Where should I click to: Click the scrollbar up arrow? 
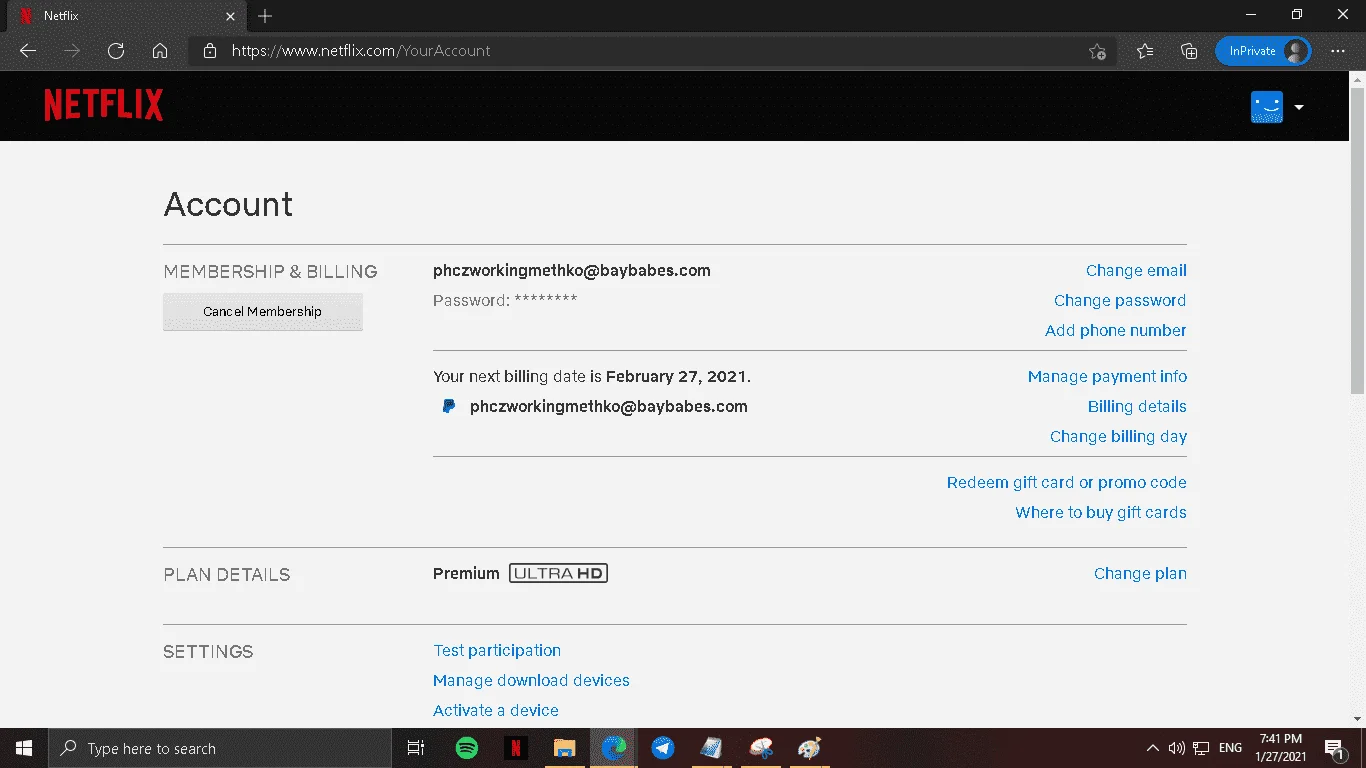(x=1357, y=80)
